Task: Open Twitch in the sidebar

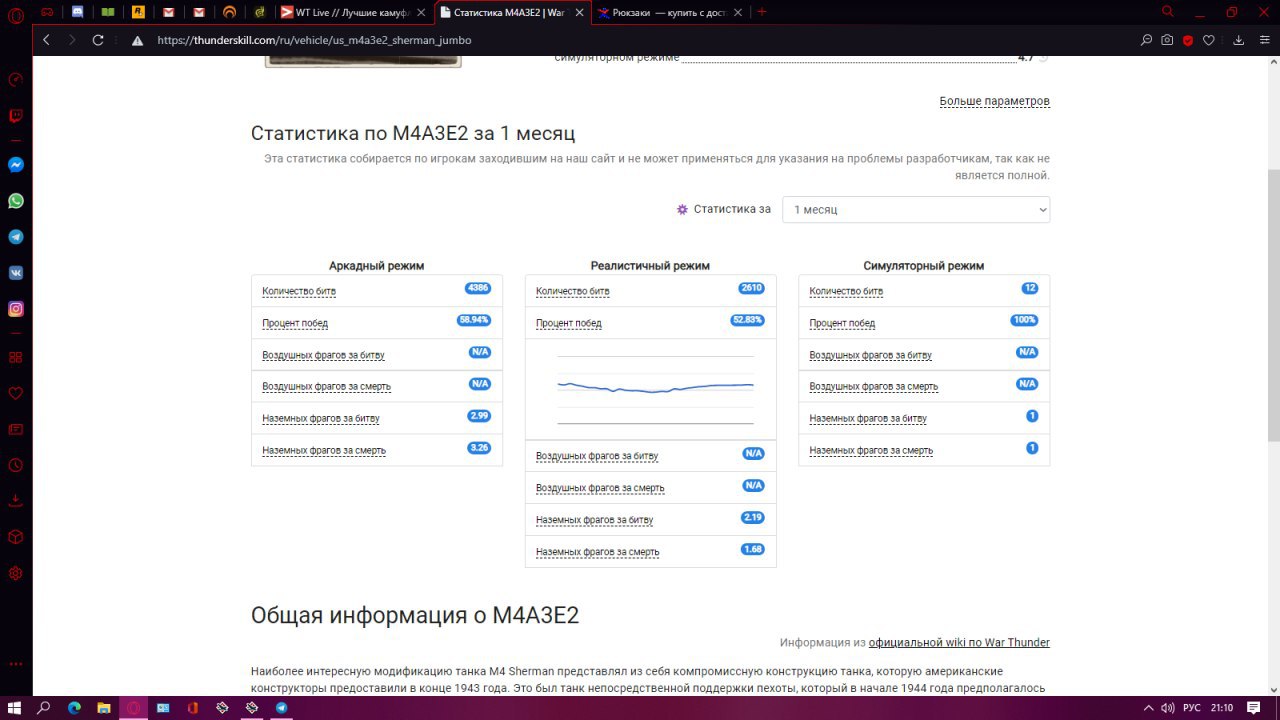Action: (16, 115)
